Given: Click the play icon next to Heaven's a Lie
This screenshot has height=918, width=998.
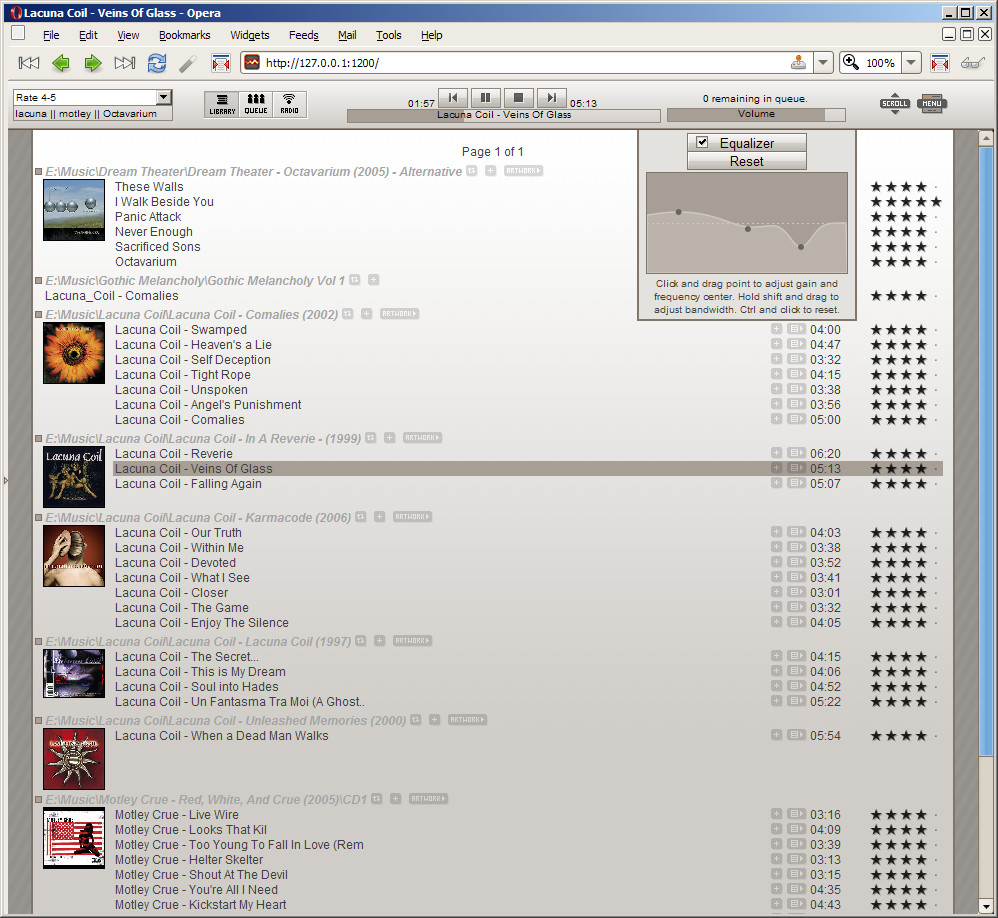Looking at the screenshot, I should tap(796, 344).
